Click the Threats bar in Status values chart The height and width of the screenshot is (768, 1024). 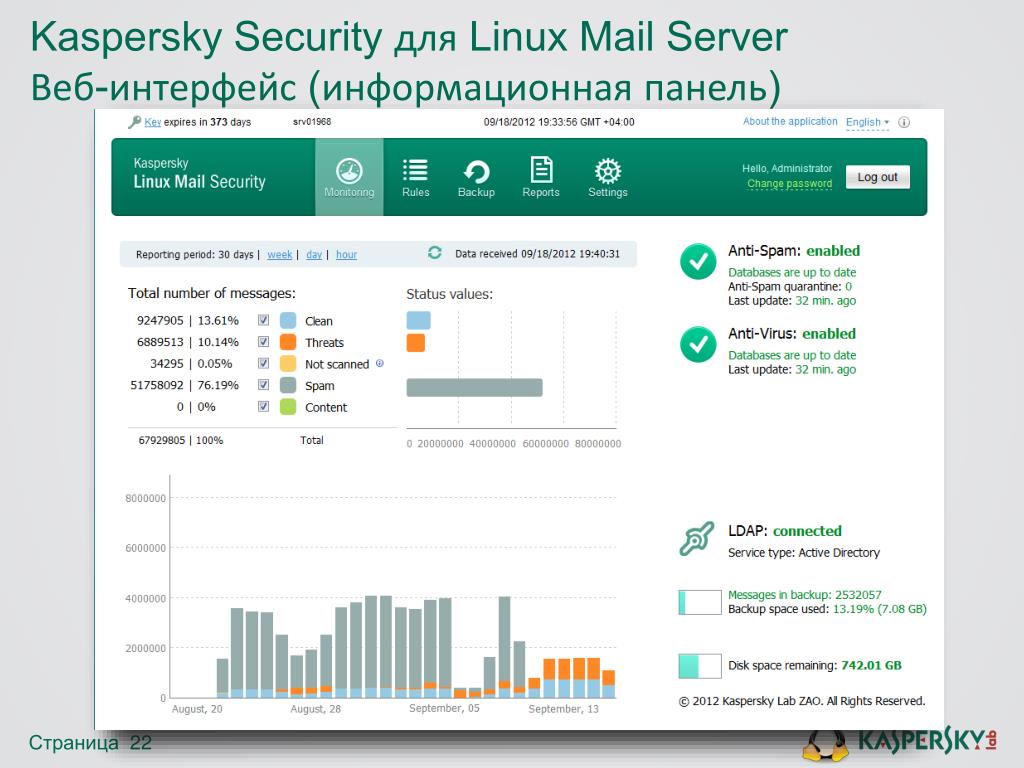pos(415,343)
